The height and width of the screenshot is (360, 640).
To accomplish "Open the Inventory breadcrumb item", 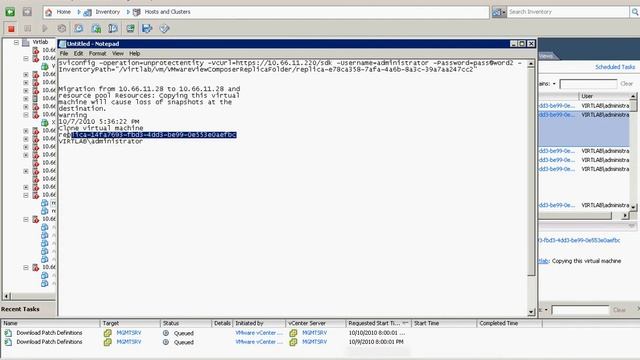I will point(107,12).
